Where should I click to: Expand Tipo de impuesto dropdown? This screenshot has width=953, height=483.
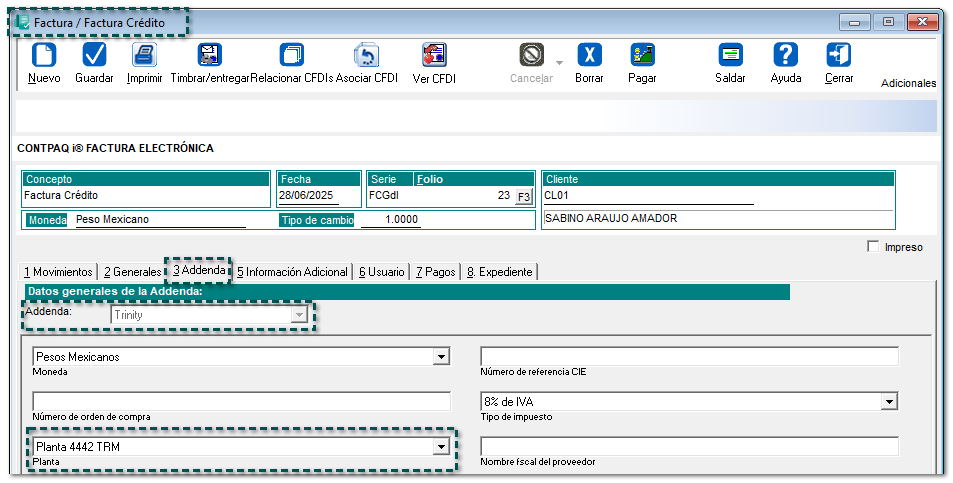coord(890,402)
